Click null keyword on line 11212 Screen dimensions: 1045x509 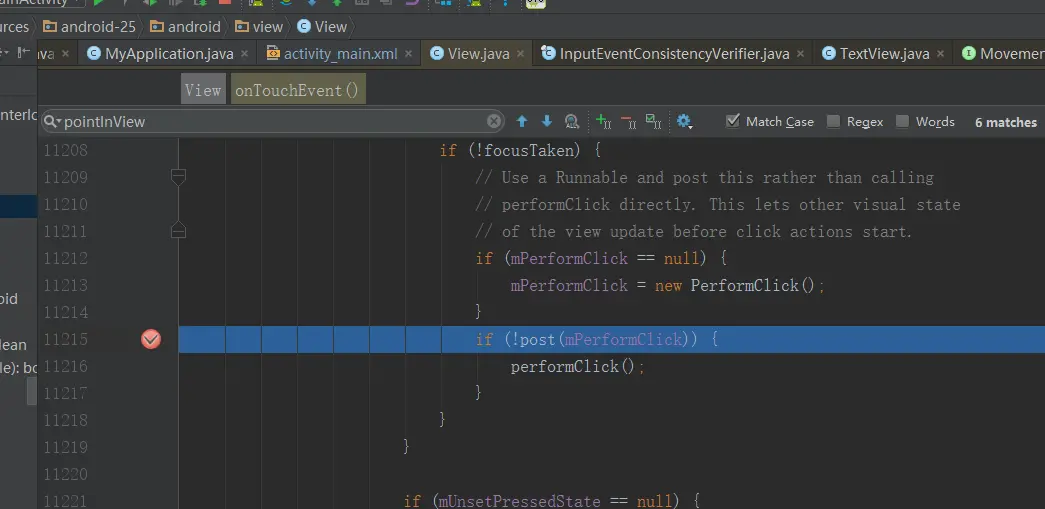(682, 258)
